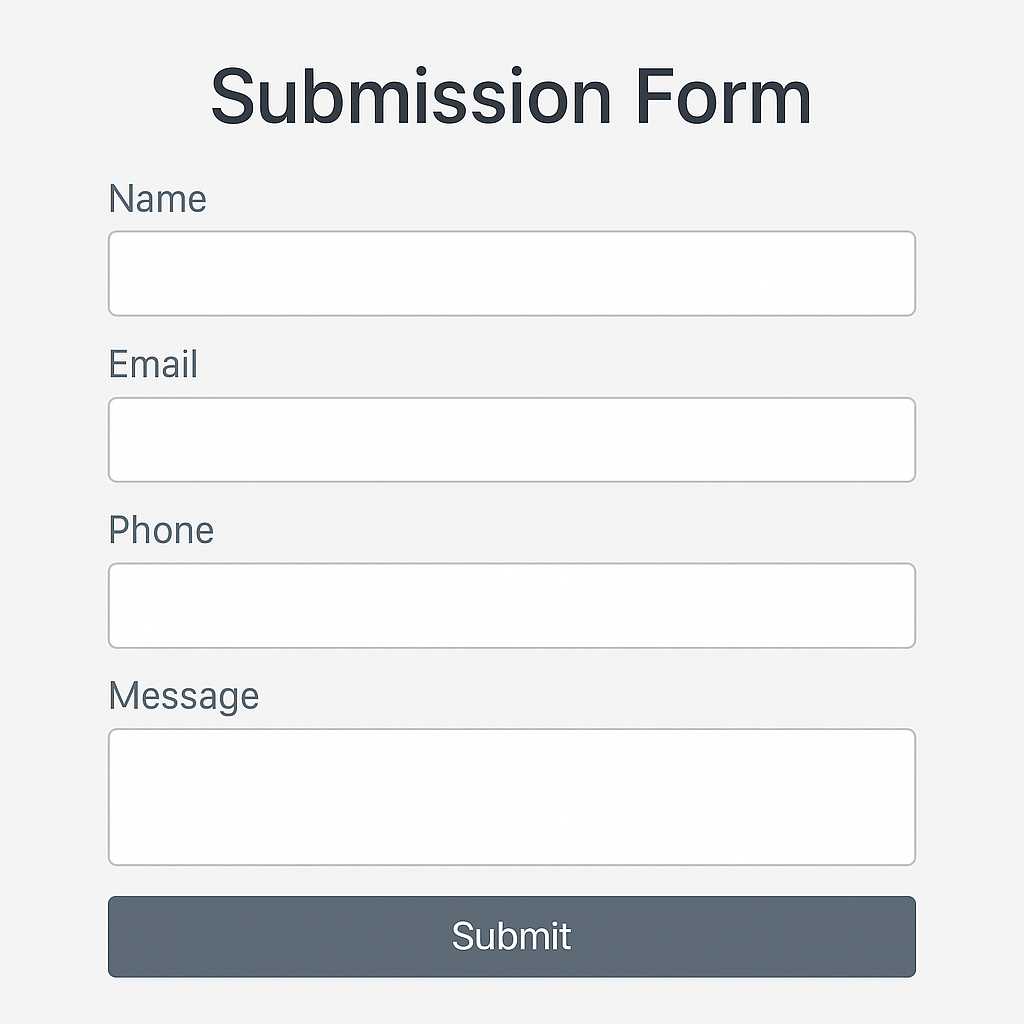The width and height of the screenshot is (1024, 1024).
Task: Send the form using Submit
Action: point(511,936)
